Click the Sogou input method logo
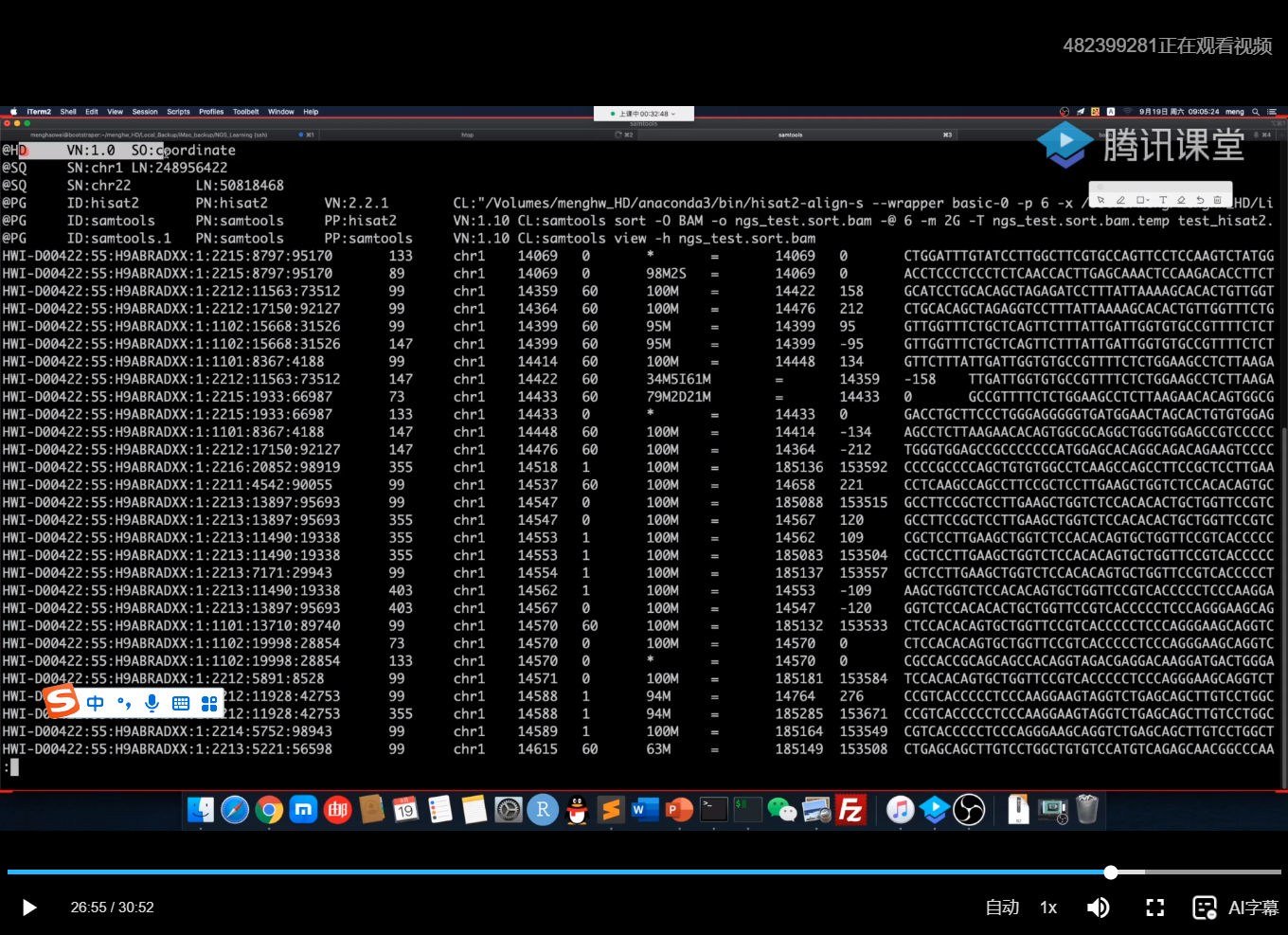This screenshot has width=1288, height=935. (62, 702)
